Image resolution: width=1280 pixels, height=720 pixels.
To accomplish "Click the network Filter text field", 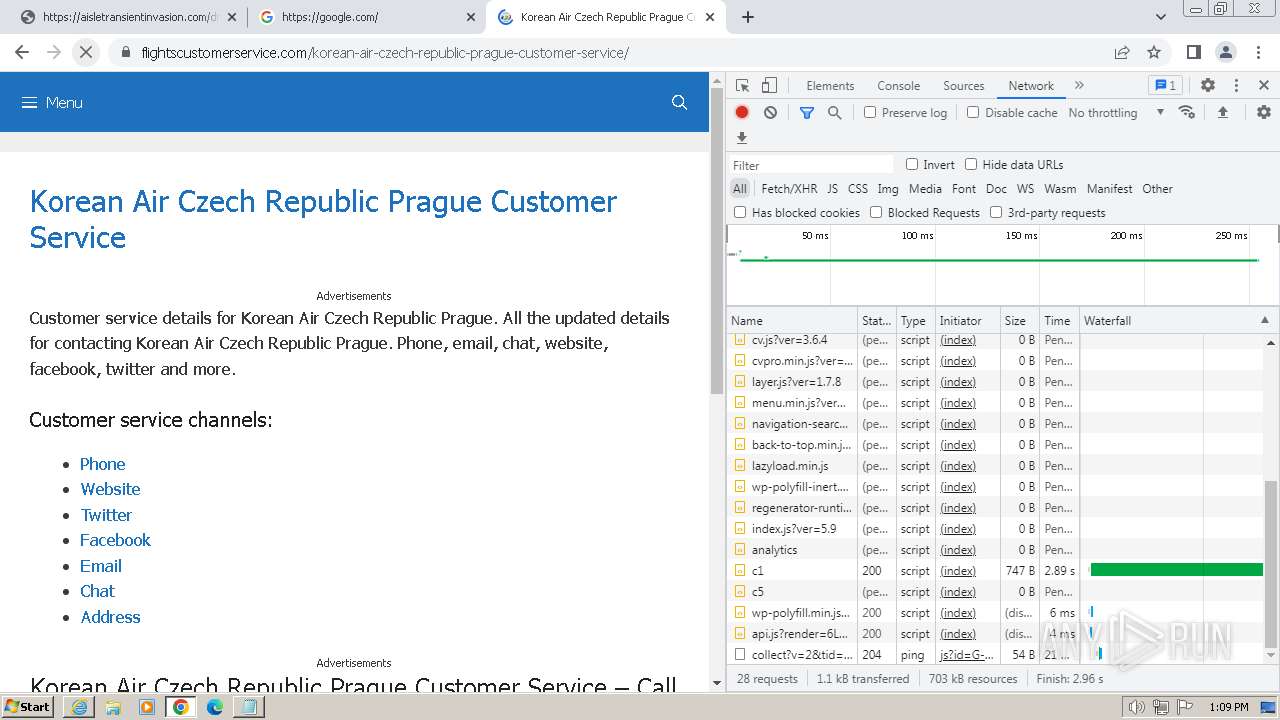I will [x=810, y=165].
